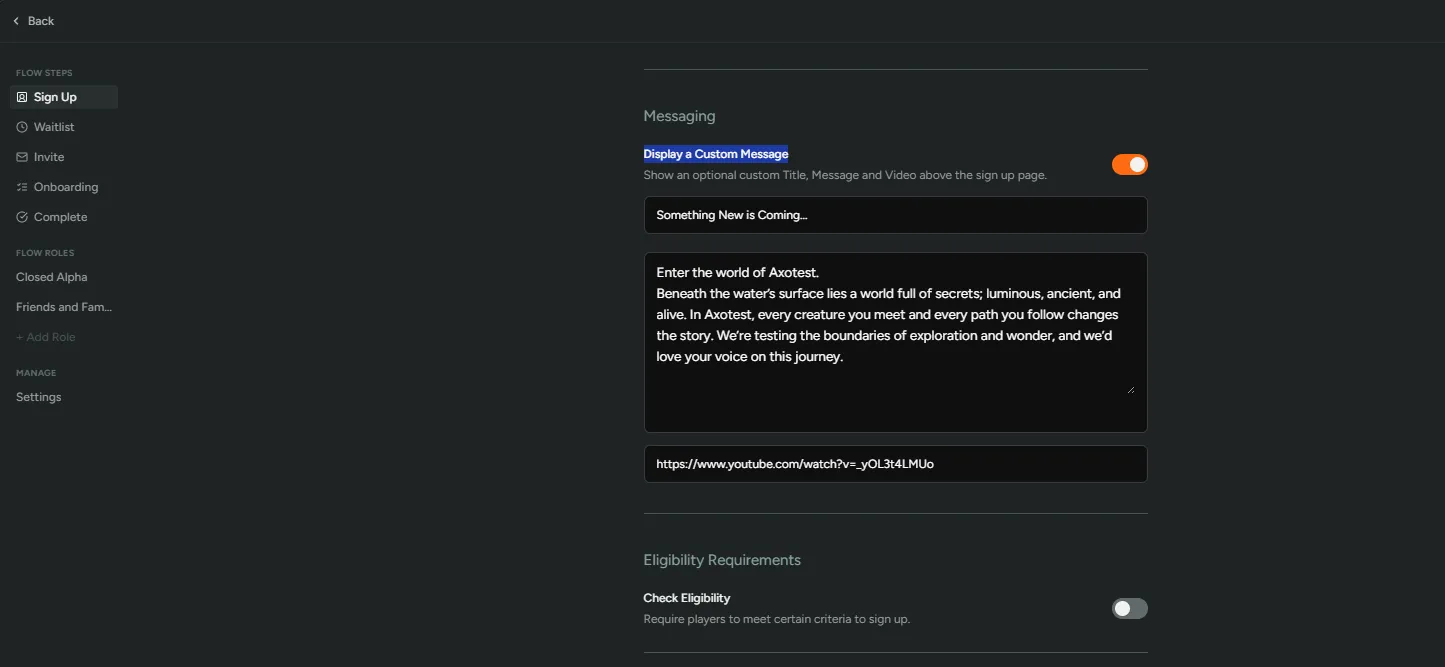This screenshot has height=667, width=1445.
Task: Disable the Display a Custom Message toggle
Action: 1129,163
